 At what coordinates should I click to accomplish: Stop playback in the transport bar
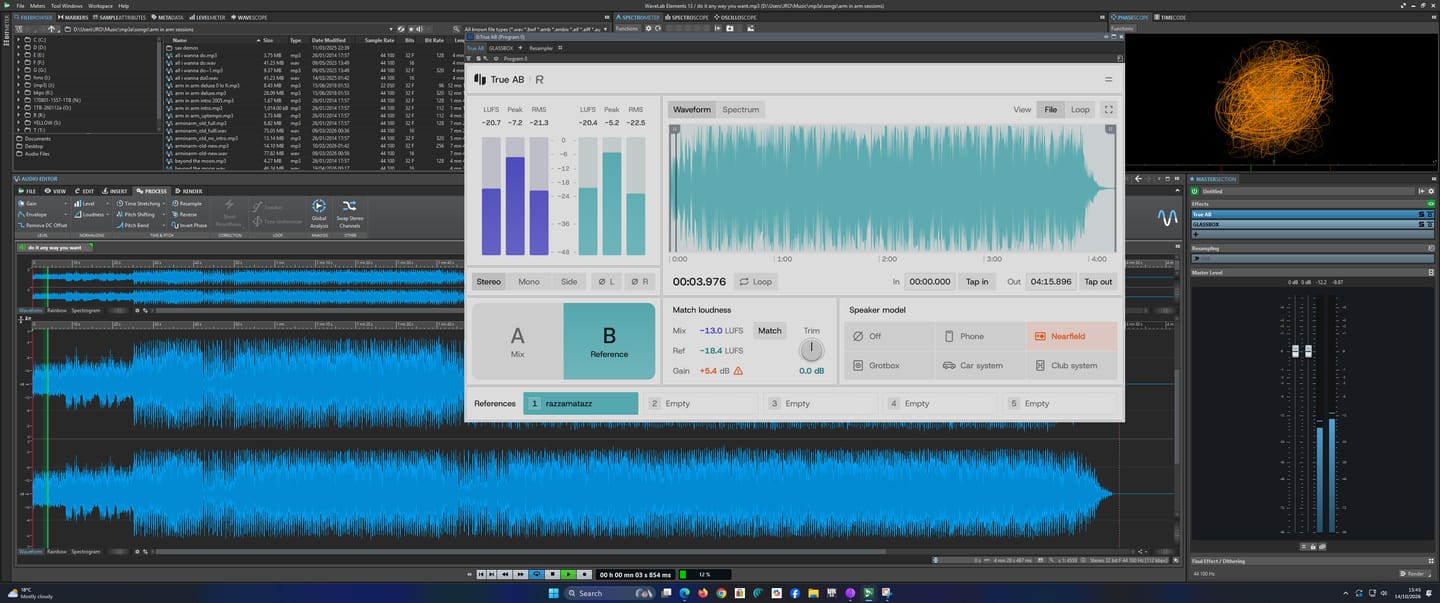tap(552, 574)
